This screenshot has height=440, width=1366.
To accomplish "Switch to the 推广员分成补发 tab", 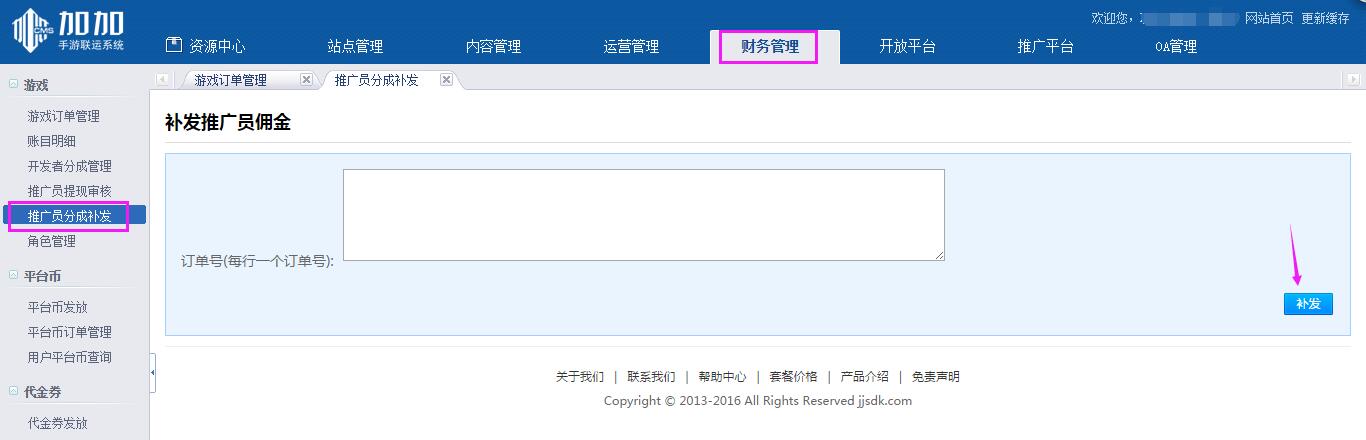I will (x=377, y=80).
